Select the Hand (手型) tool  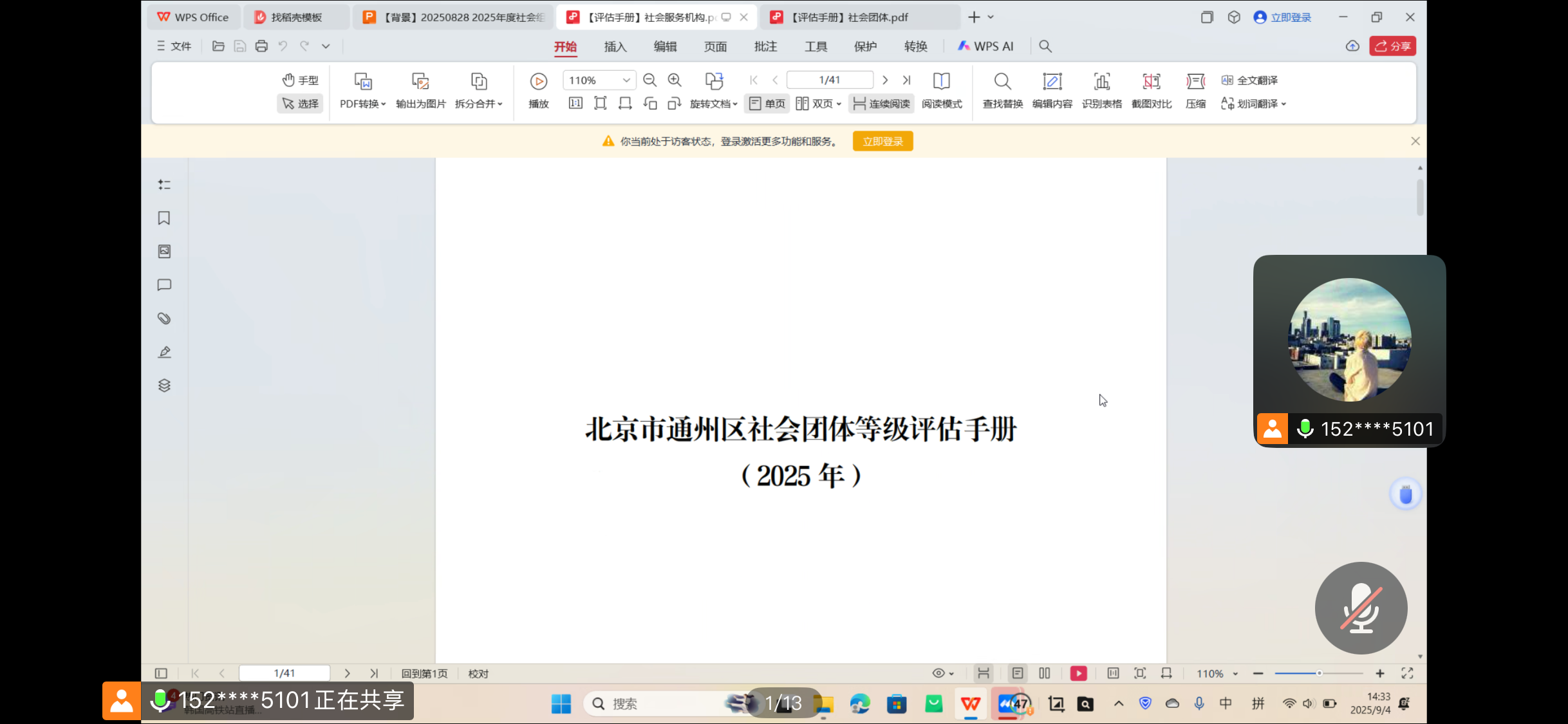pos(300,80)
